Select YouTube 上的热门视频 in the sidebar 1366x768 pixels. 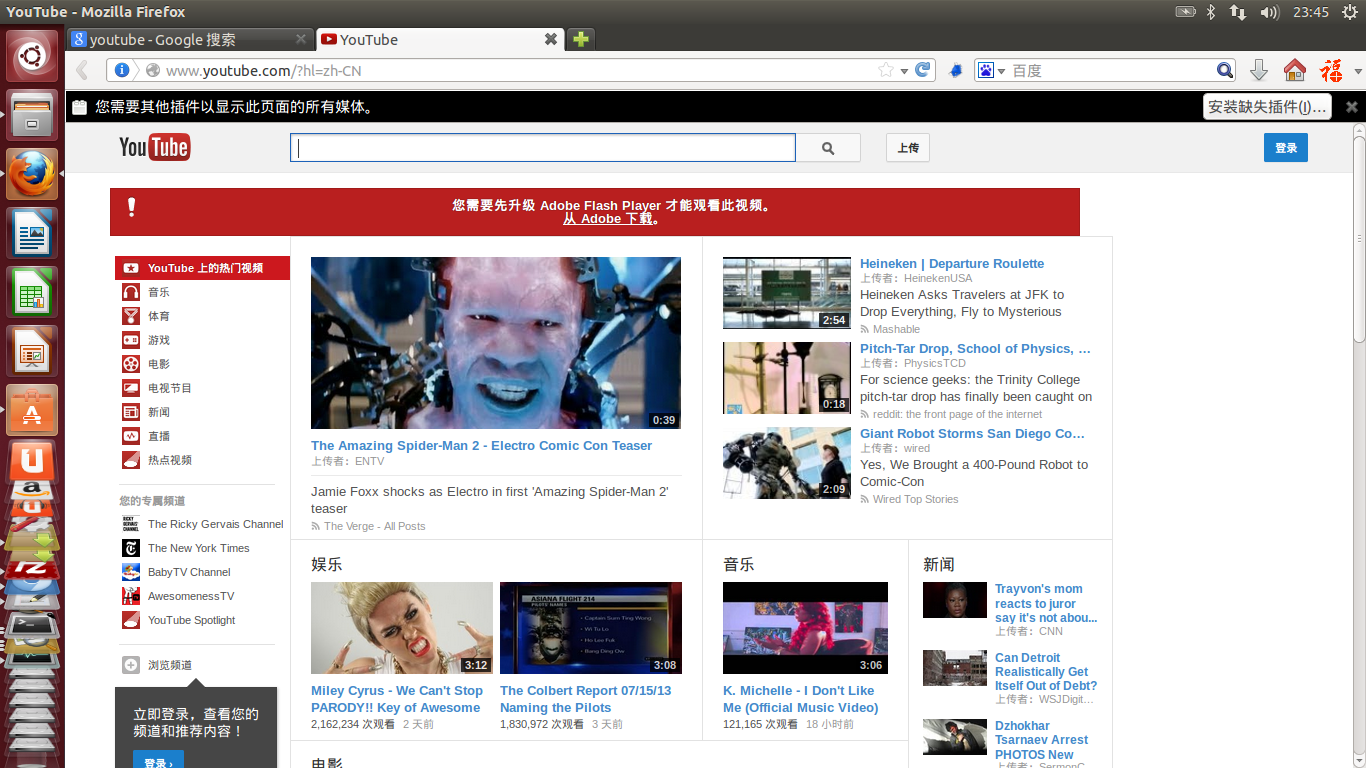point(202,268)
